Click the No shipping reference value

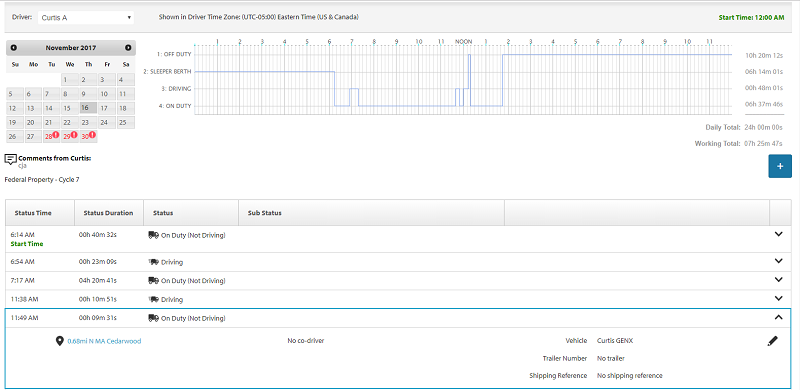630,375
